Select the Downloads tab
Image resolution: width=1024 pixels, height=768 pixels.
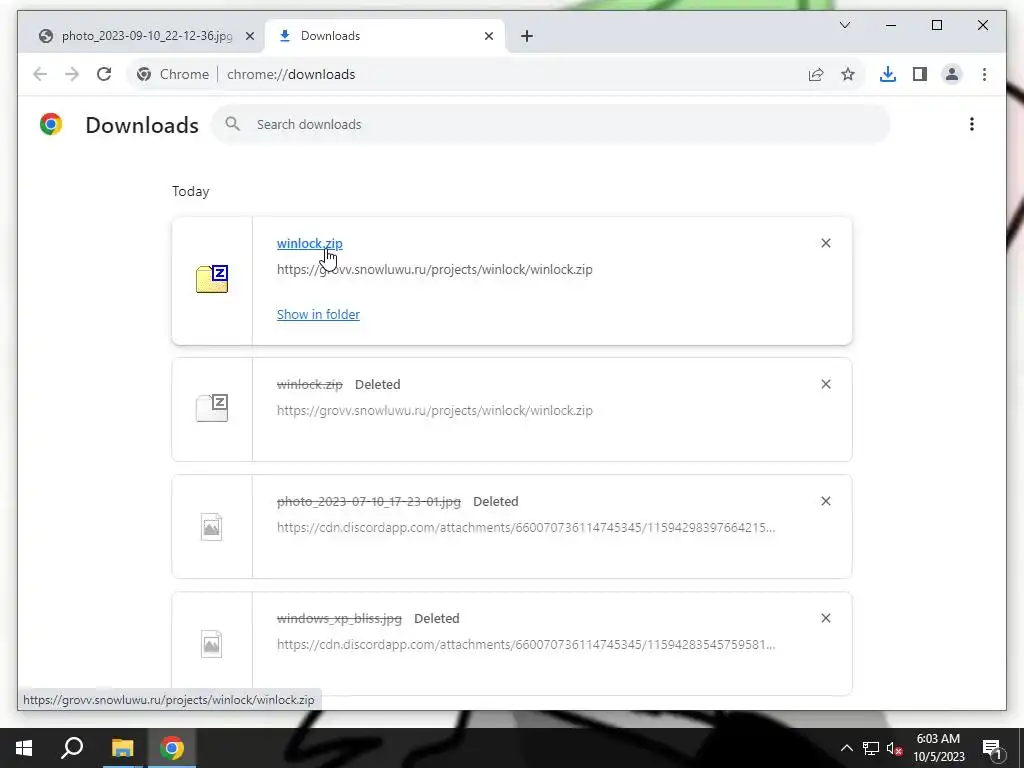(384, 36)
